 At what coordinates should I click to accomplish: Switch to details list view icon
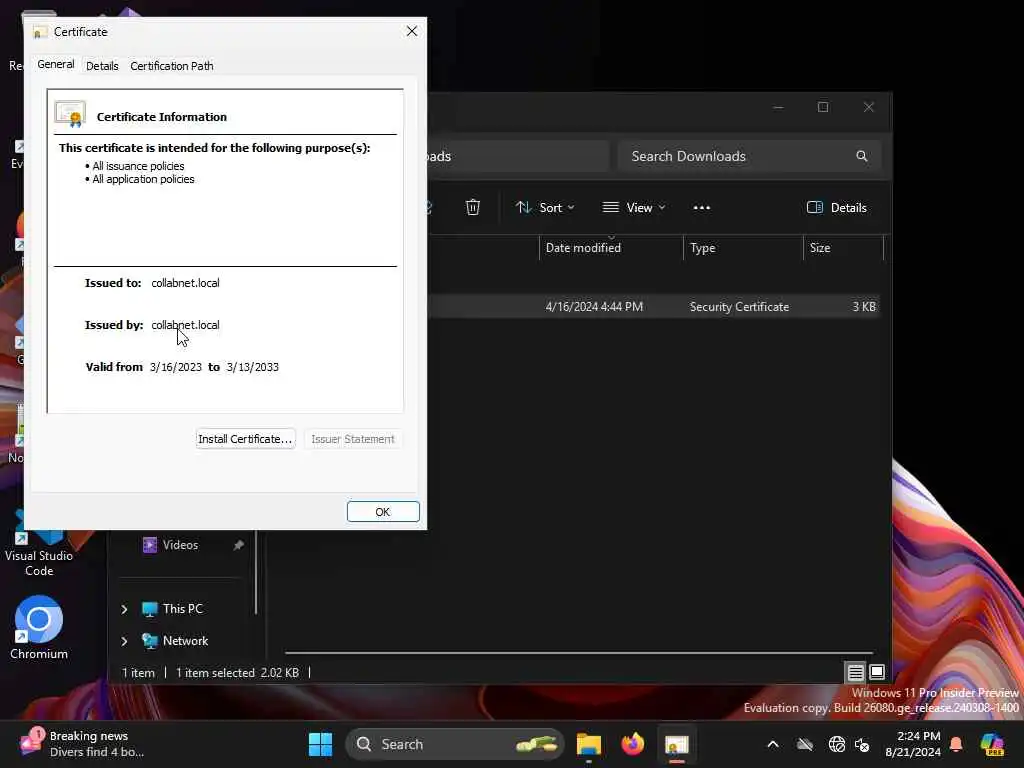pos(856,671)
